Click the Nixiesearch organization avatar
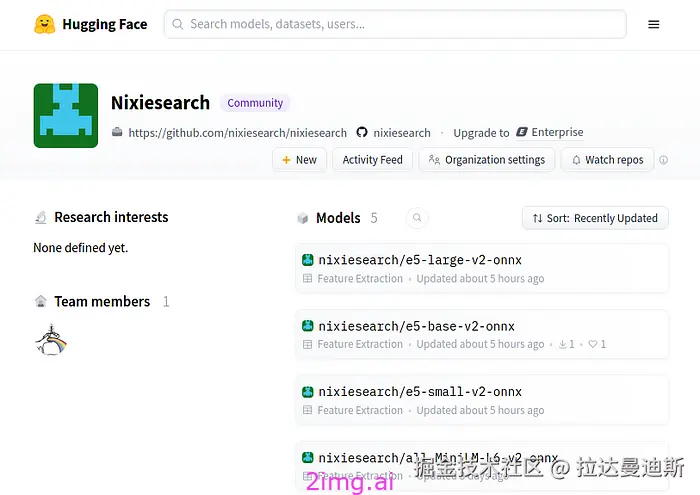Image resolution: width=700 pixels, height=495 pixels. click(66, 116)
